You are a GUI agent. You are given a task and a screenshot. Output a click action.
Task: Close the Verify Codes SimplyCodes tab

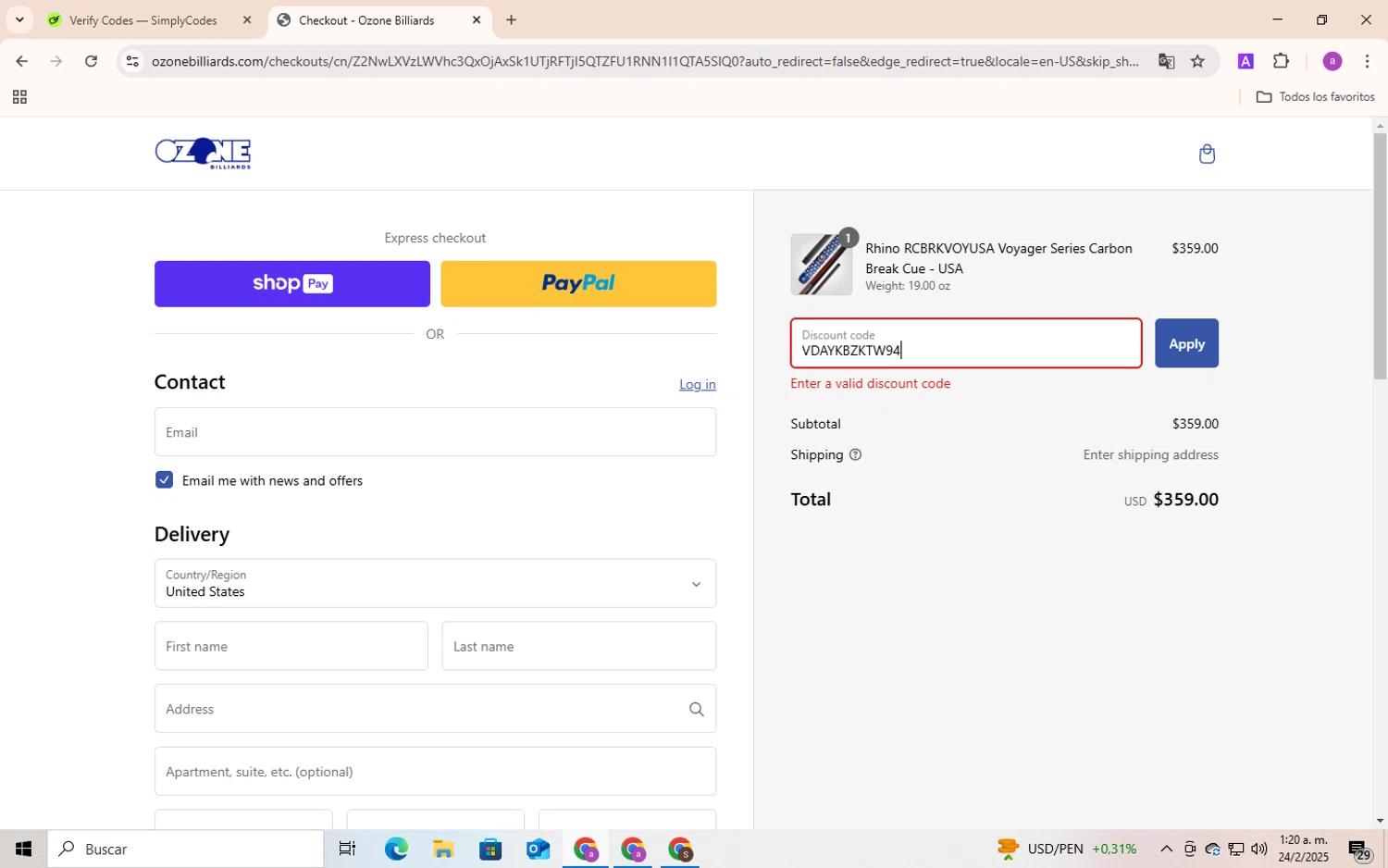coord(247,19)
